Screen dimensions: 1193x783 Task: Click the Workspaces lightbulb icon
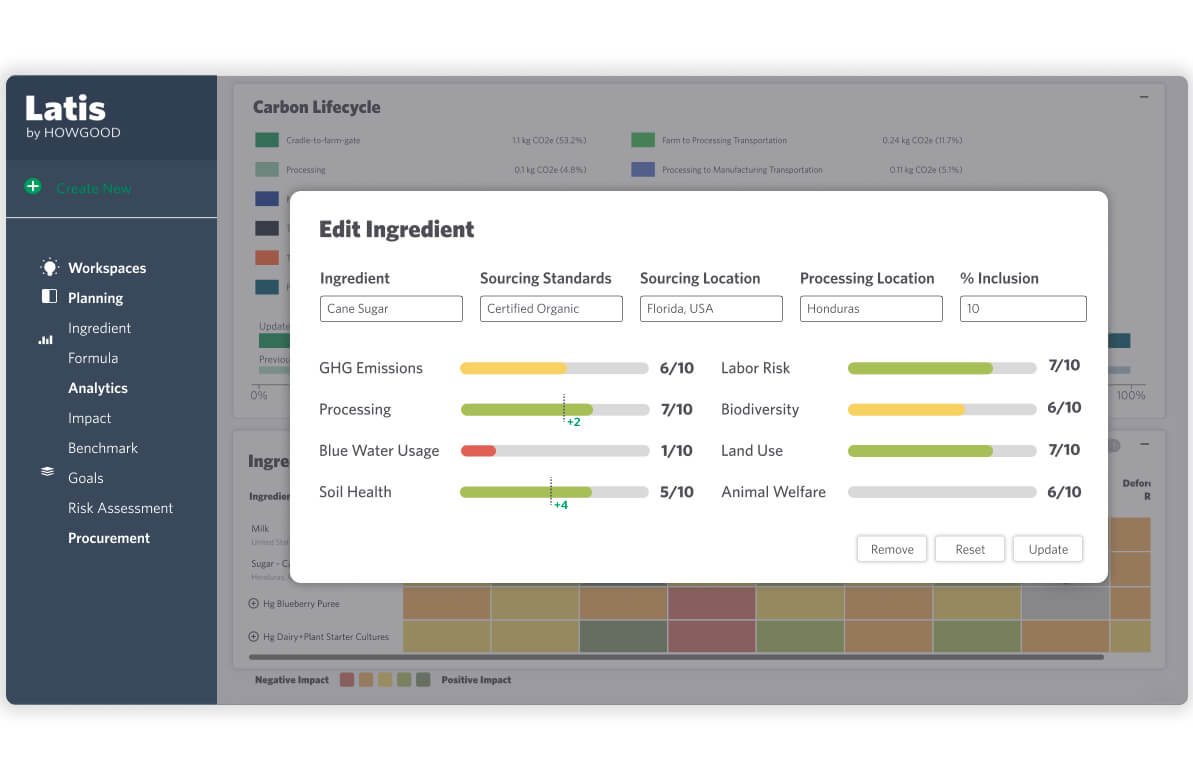(49, 267)
